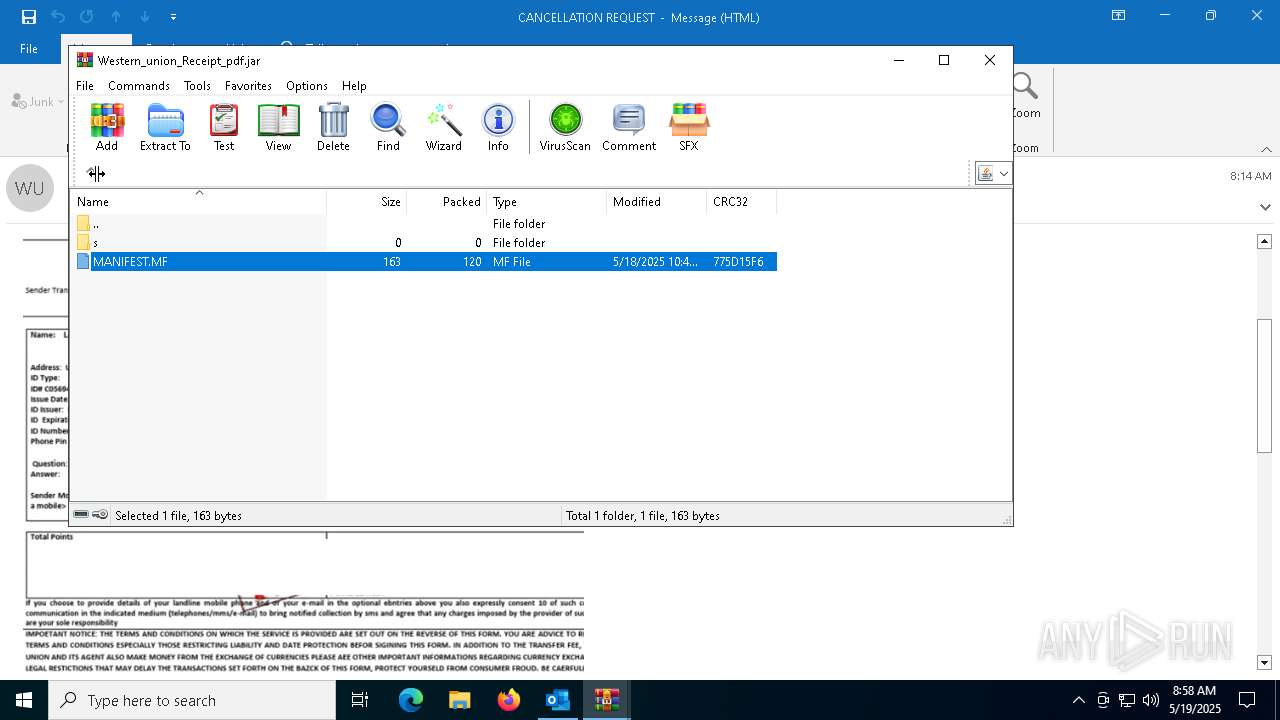This screenshot has width=1280, height=720.
Task: Click the volume speaker tray icon
Action: (x=1151, y=700)
